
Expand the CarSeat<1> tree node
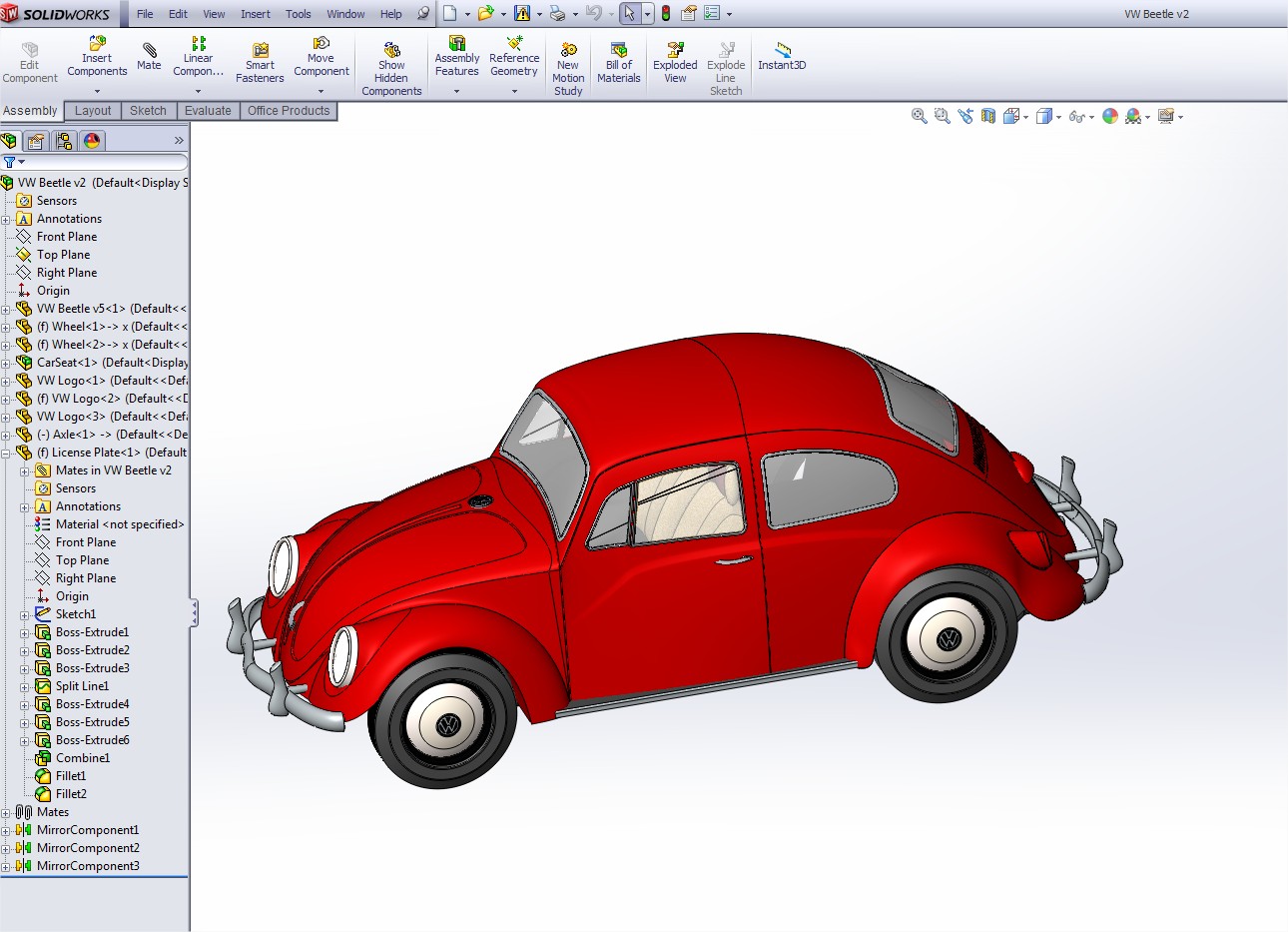tap(6, 364)
